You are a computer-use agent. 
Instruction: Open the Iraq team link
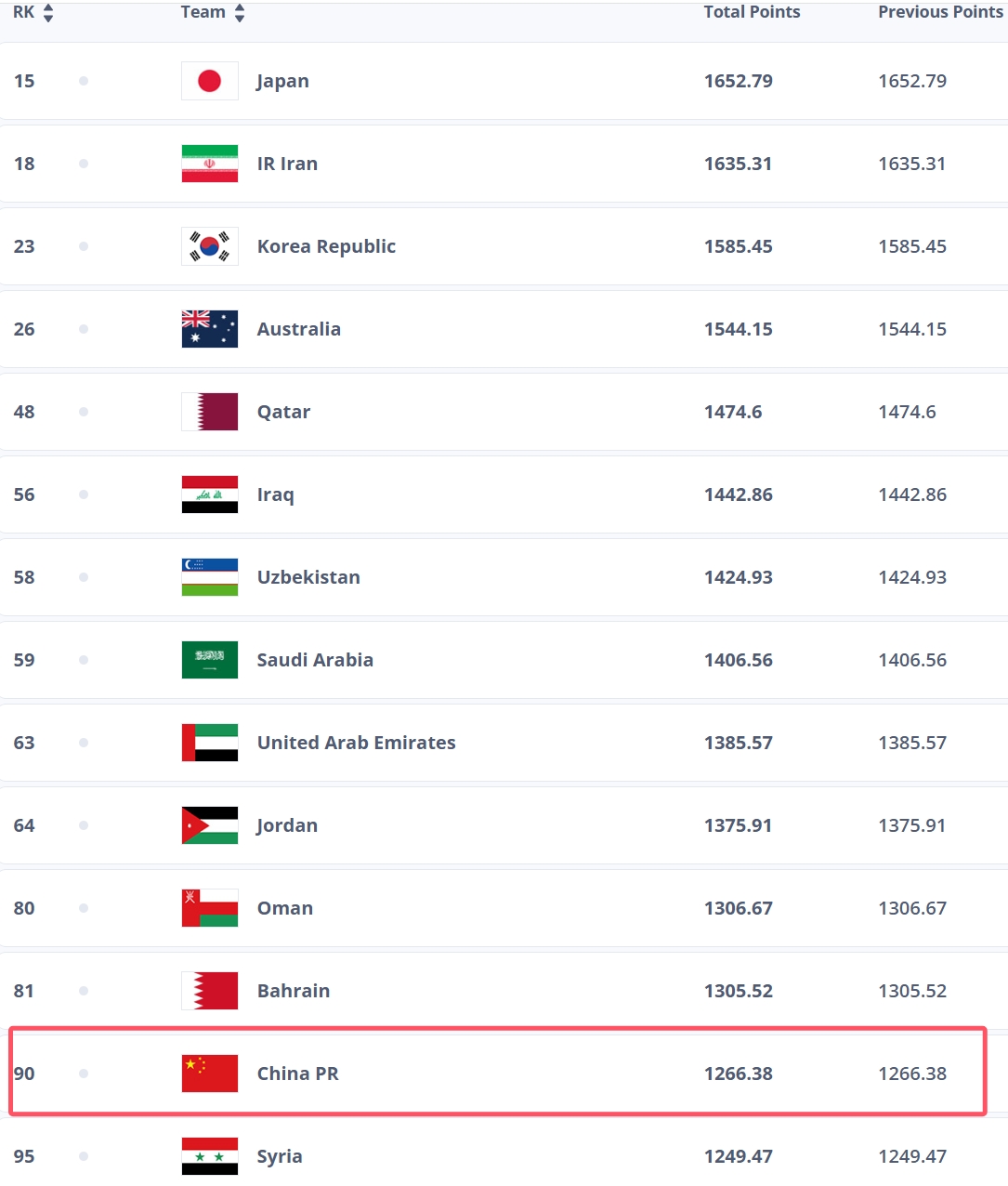(275, 494)
